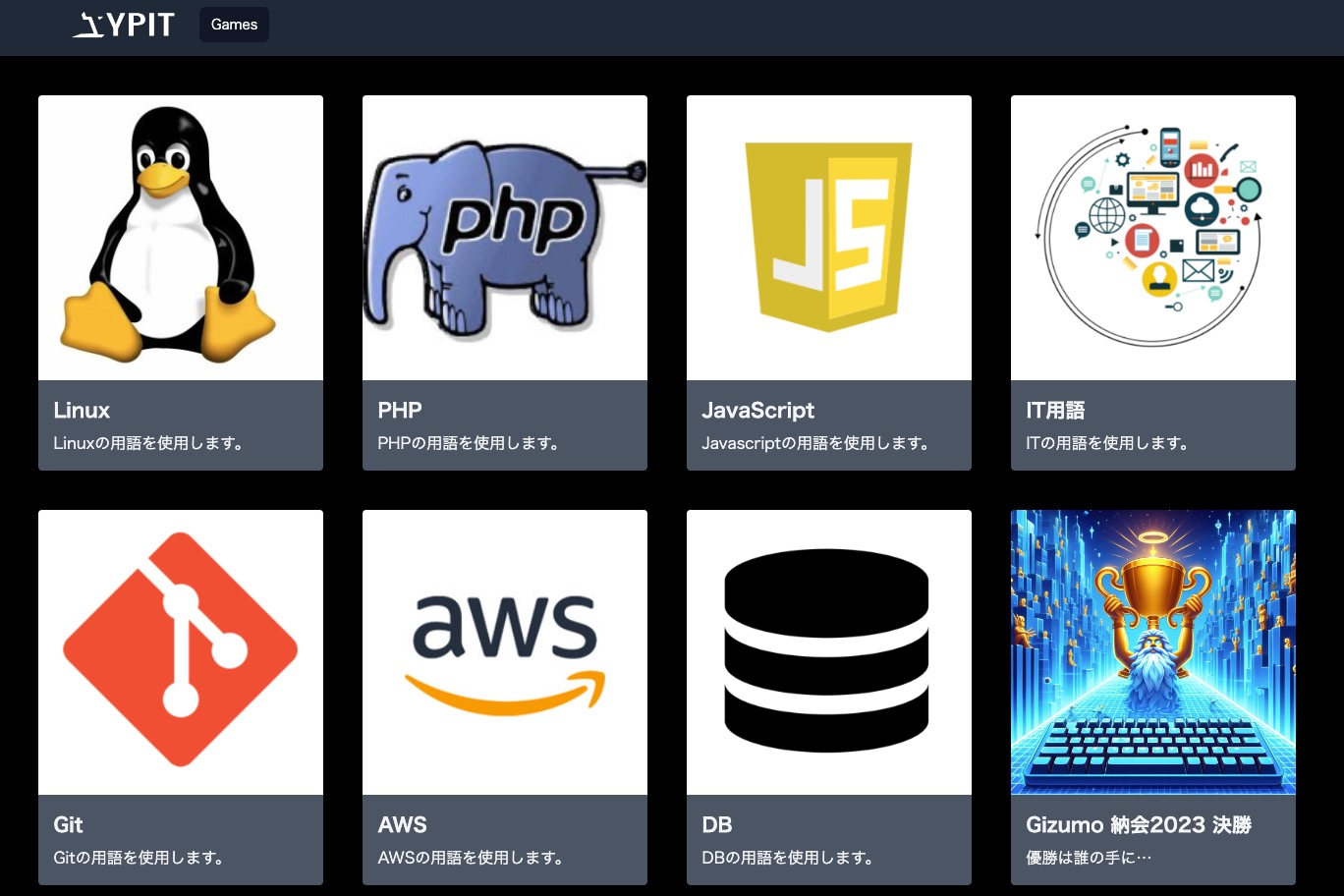The image size is (1344, 896).
Task: Open the Git card title
Action: click(68, 824)
